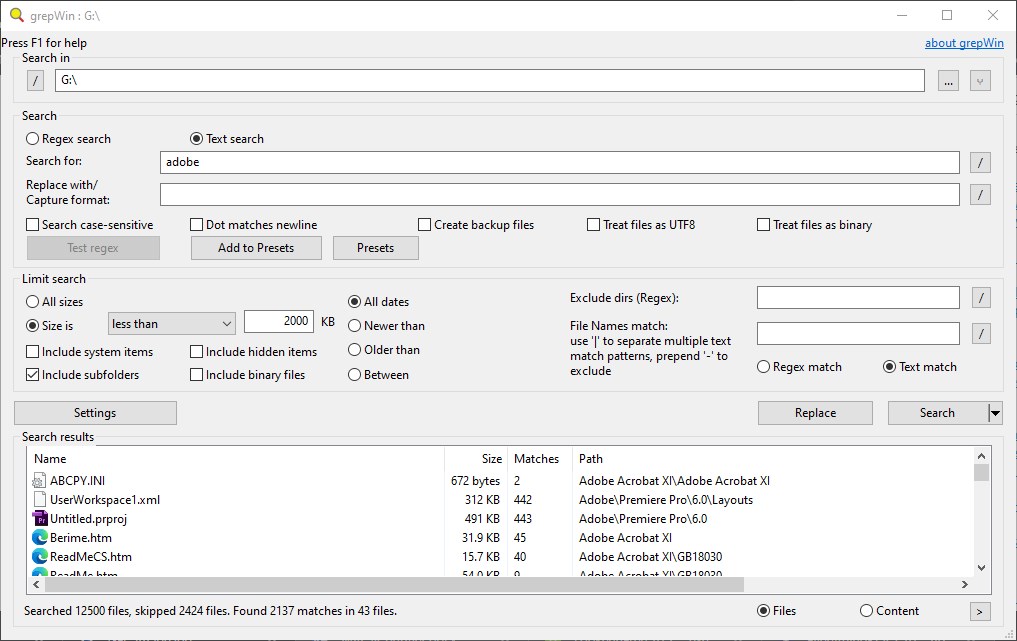Click the Search in path field showing G:\
1017x641 pixels.
click(x=490, y=80)
